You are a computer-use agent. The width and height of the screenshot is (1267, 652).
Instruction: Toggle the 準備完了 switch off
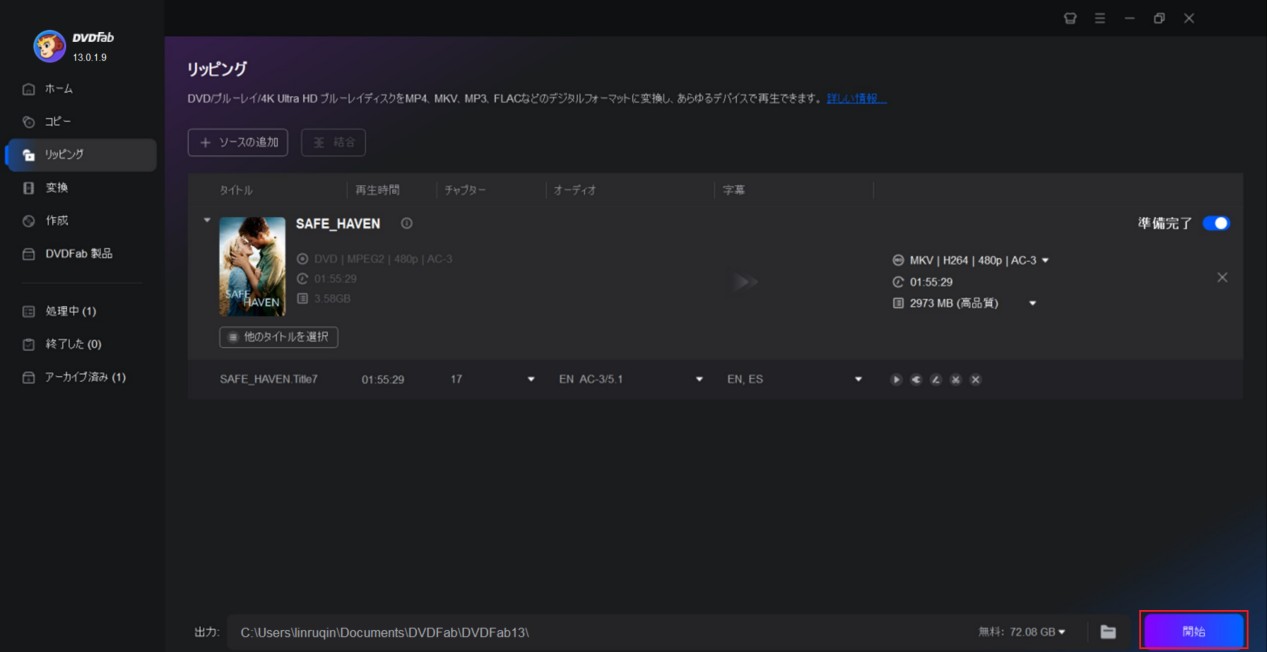coord(1216,224)
